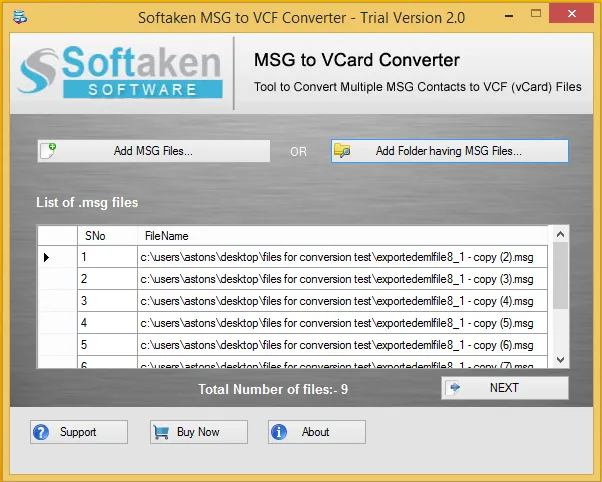
Task: Maximize the Softaken converter window
Action: click(x=536, y=14)
